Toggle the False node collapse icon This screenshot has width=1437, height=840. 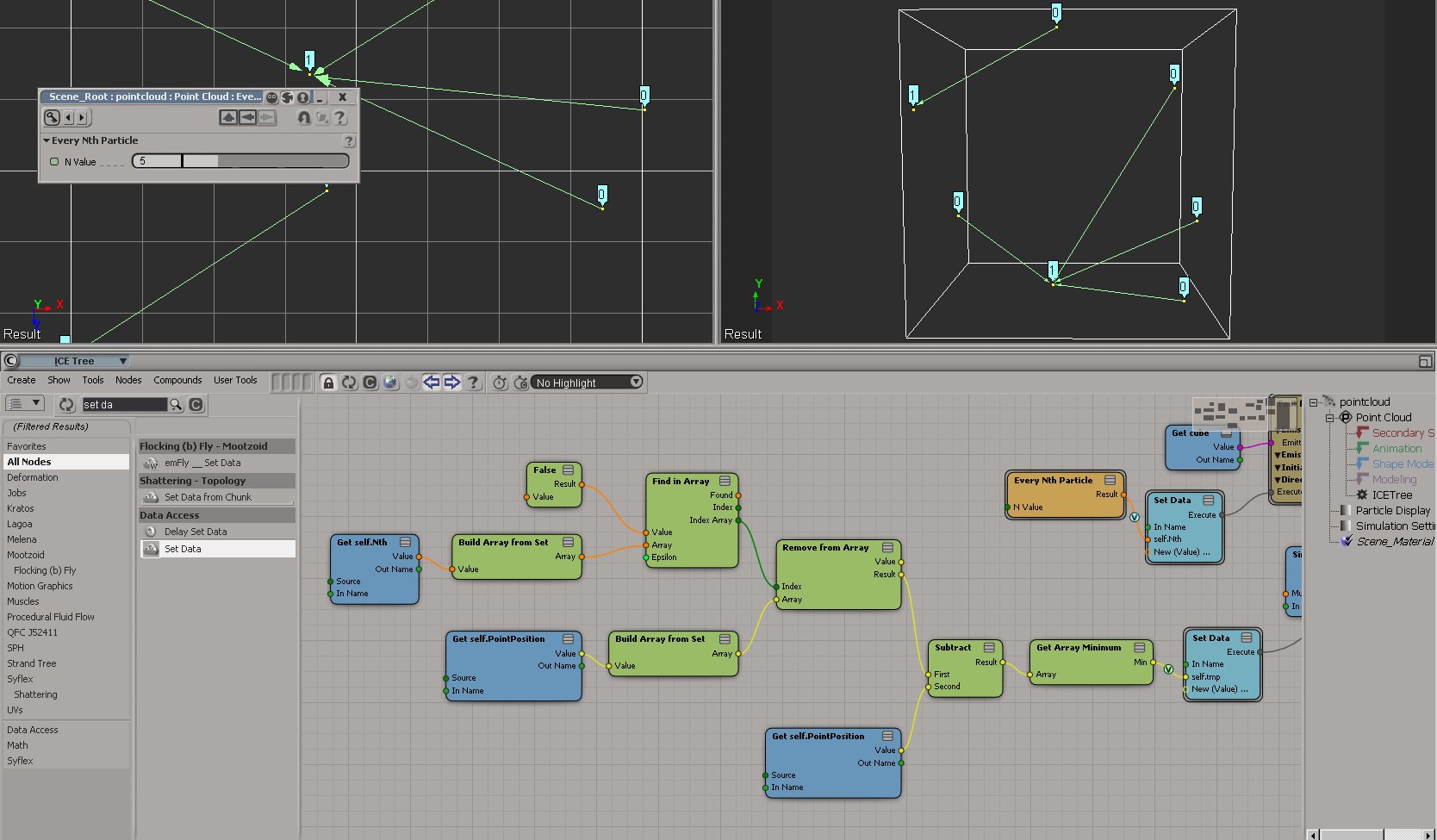(569, 470)
